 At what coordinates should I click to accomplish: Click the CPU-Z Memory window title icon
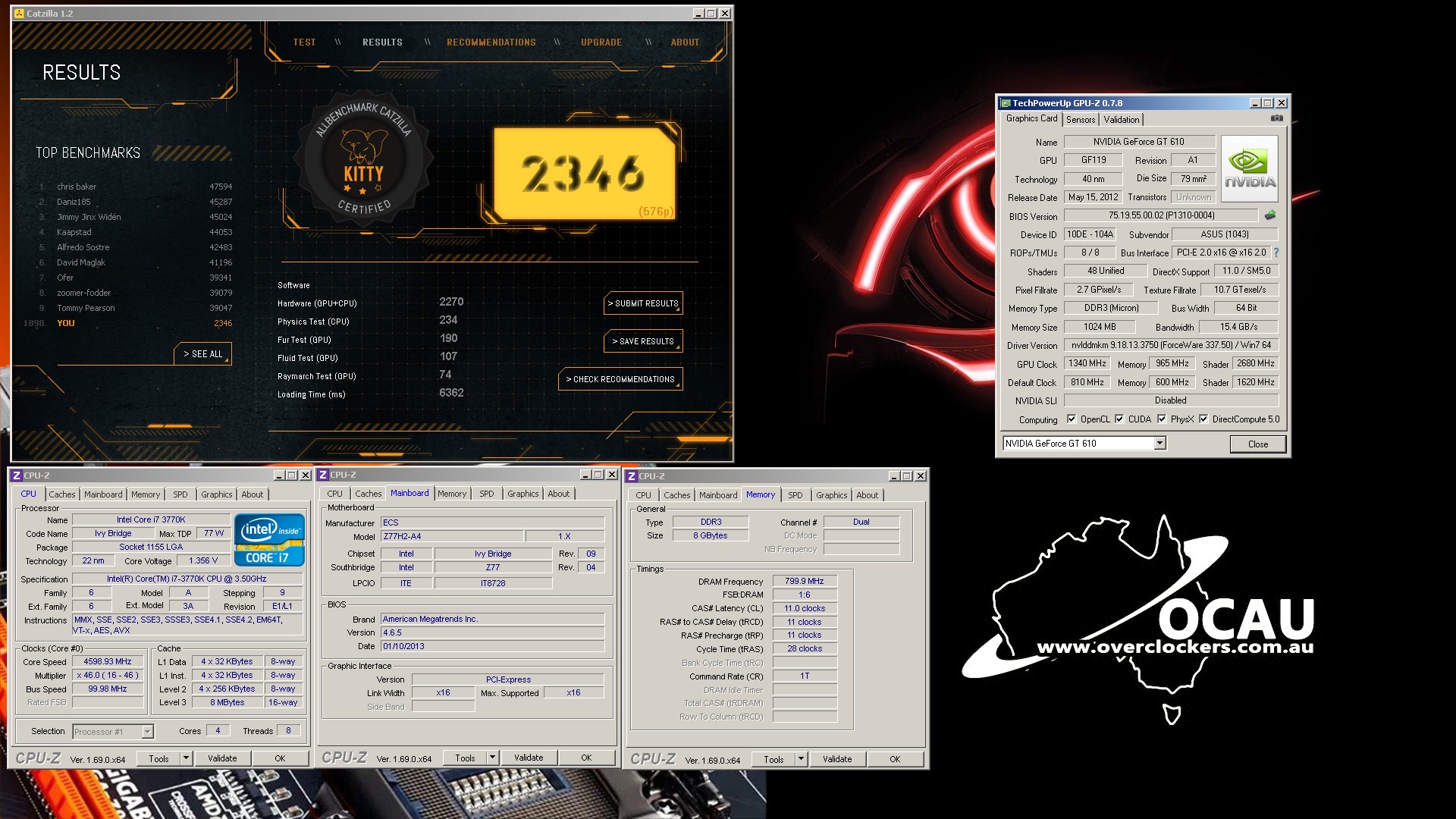(632, 476)
